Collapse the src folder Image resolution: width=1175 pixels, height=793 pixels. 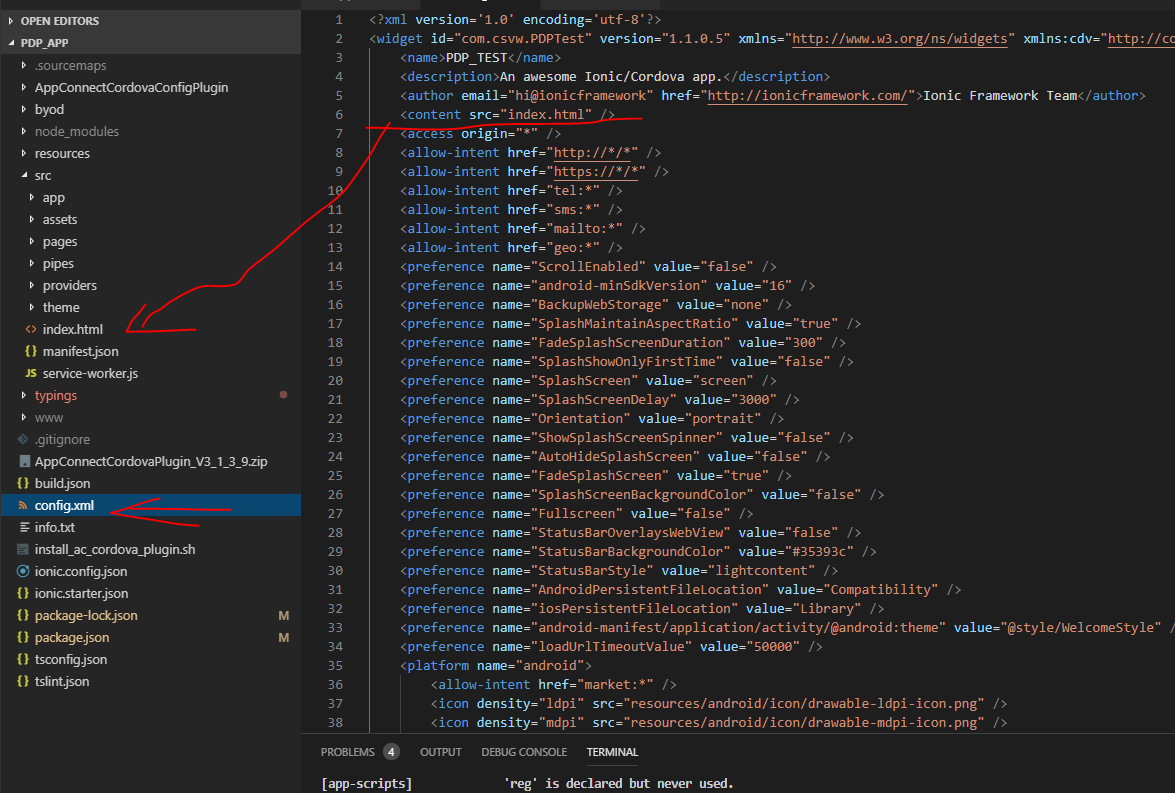pyautogui.click(x=24, y=175)
